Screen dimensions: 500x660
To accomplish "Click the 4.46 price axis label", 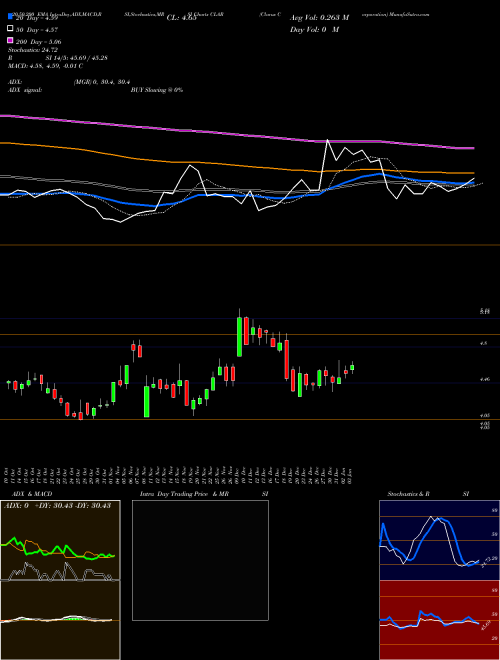I will click(x=484, y=380).
